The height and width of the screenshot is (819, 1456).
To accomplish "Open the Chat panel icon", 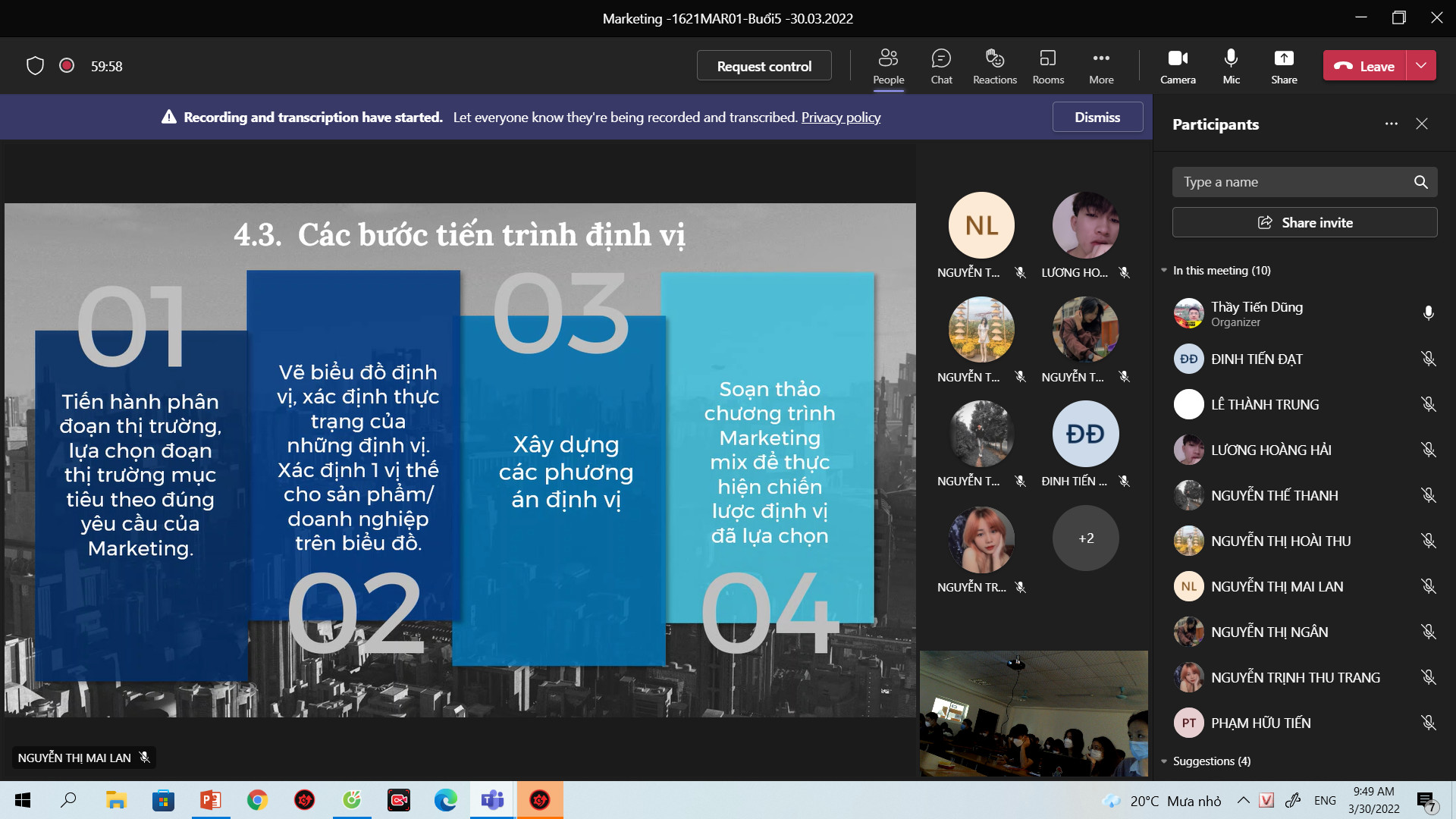I will [x=941, y=66].
